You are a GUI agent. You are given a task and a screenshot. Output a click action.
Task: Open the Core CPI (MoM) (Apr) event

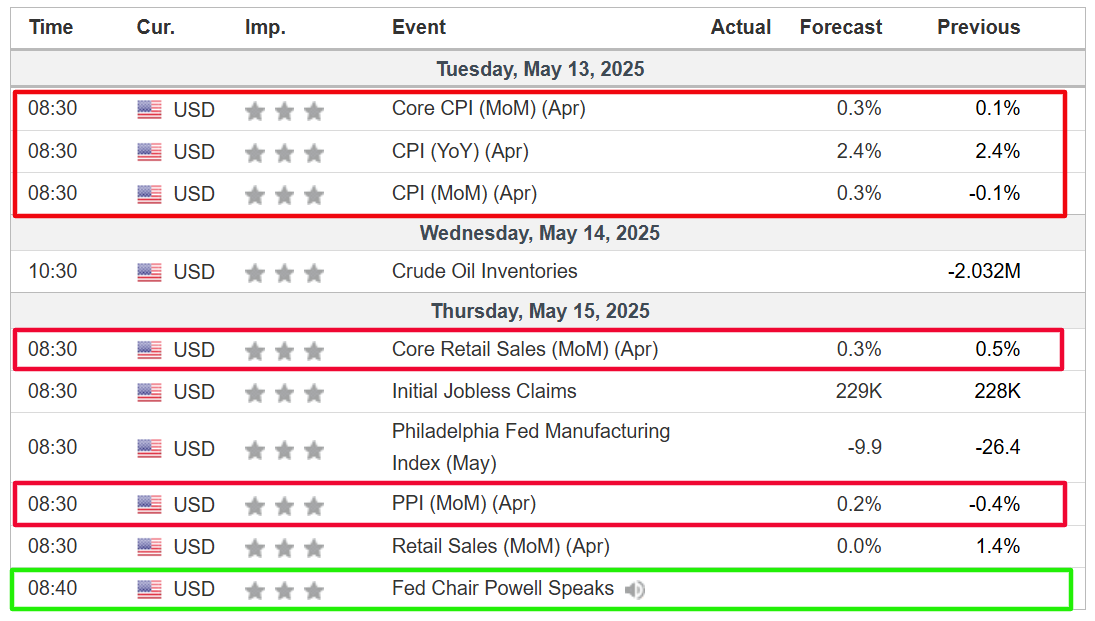point(488,109)
